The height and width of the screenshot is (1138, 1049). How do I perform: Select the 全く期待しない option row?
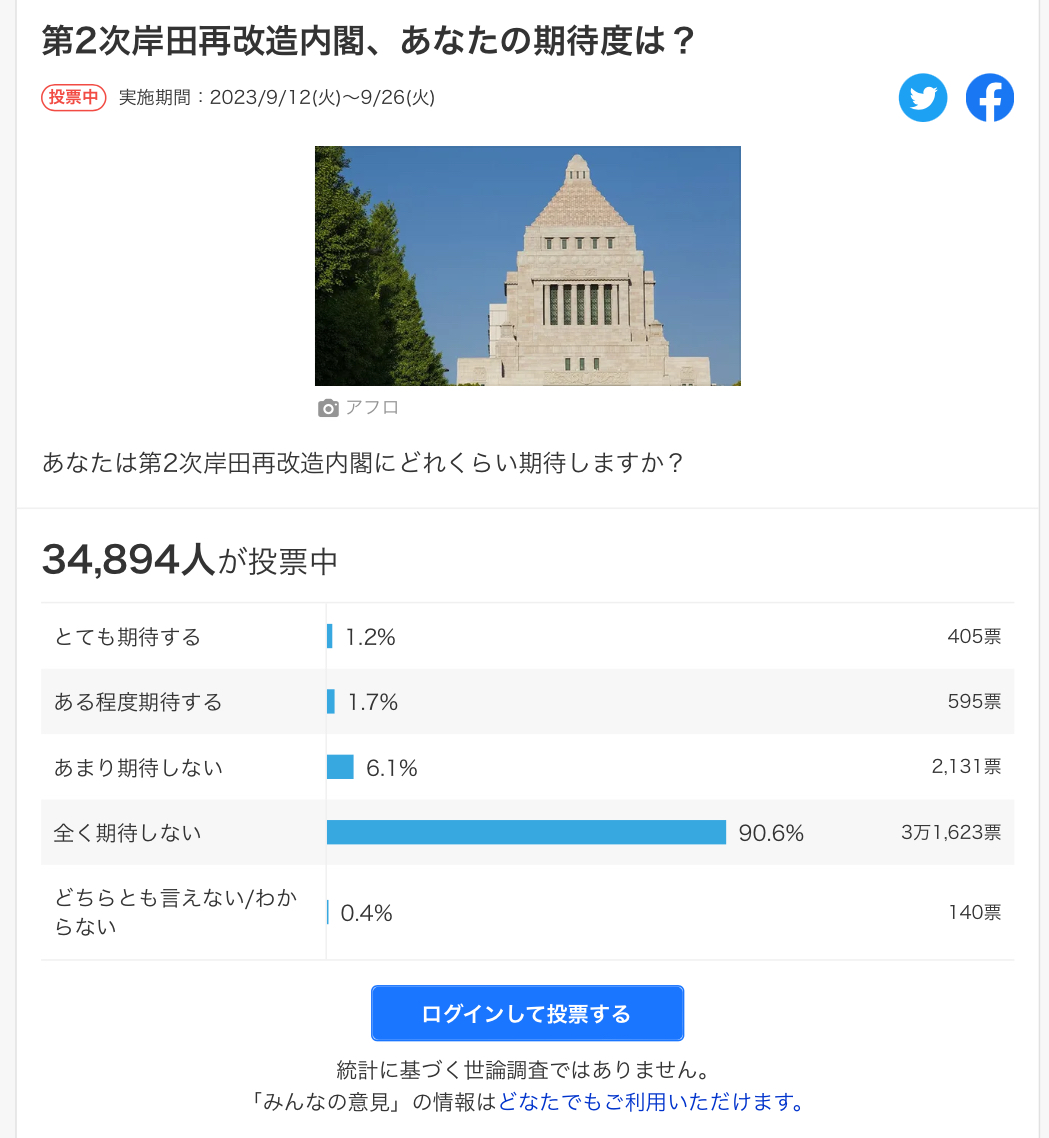click(528, 832)
